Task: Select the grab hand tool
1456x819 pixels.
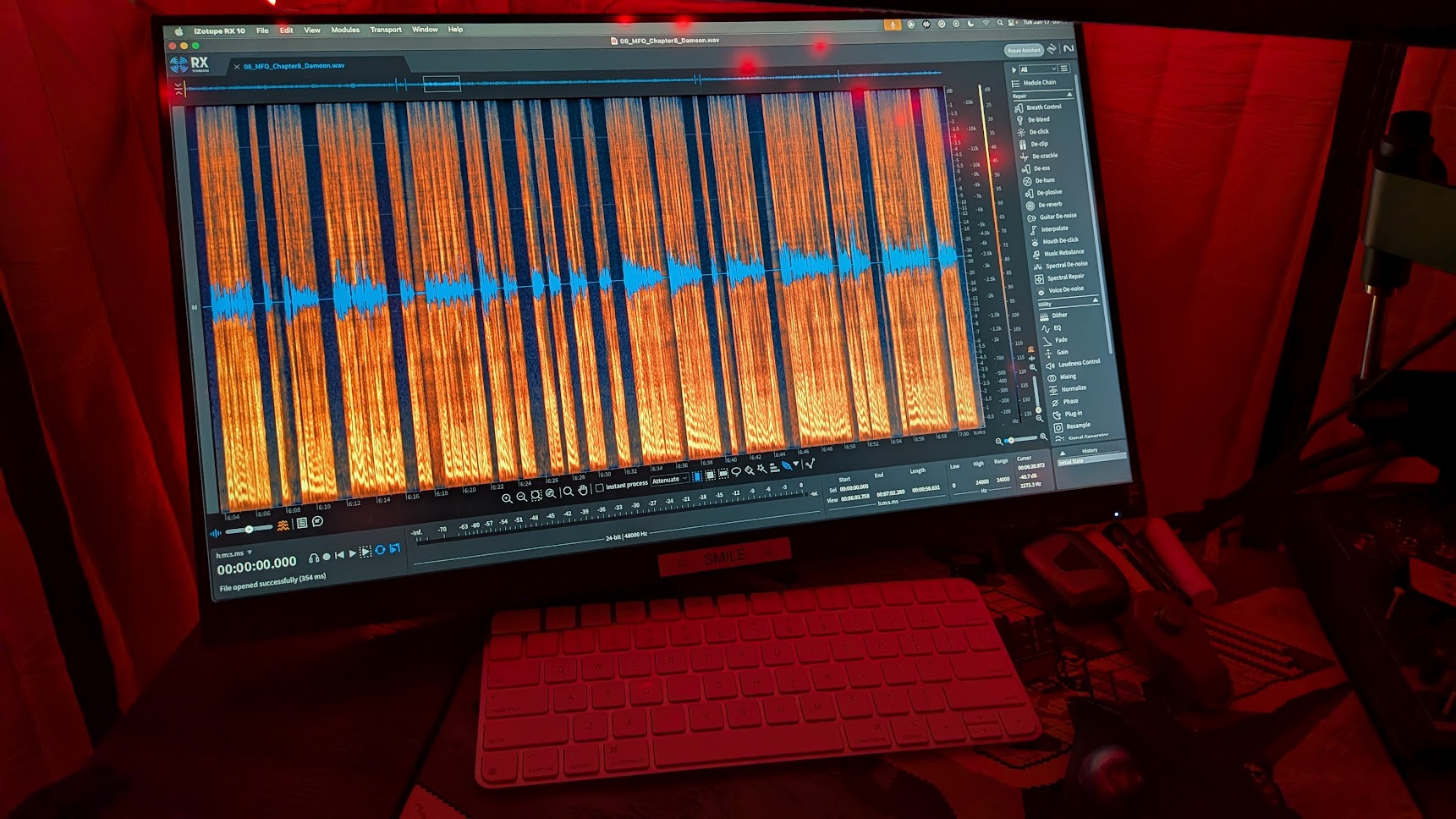Action: [x=583, y=491]
